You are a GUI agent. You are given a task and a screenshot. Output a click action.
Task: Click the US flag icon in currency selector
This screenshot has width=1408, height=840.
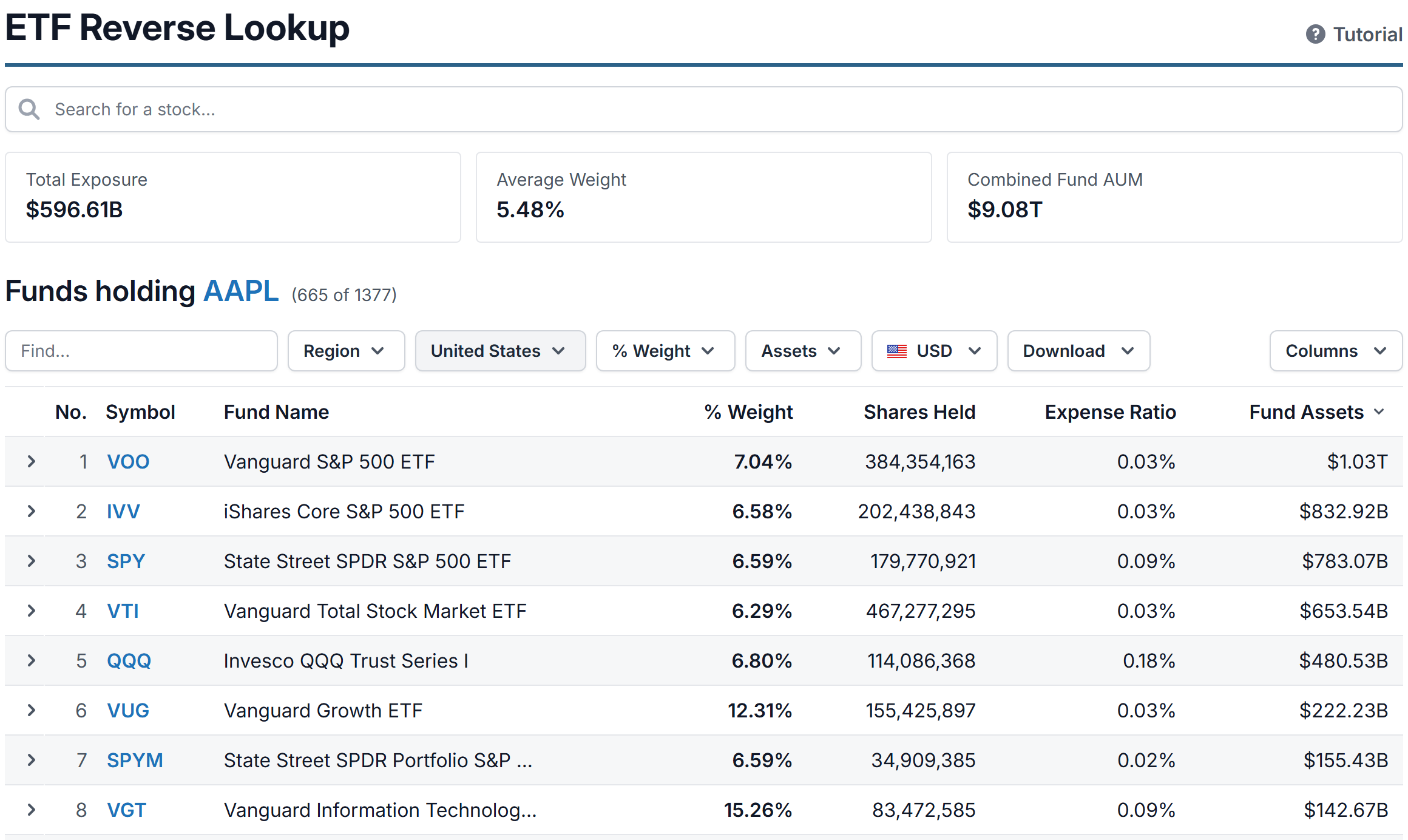896,351
